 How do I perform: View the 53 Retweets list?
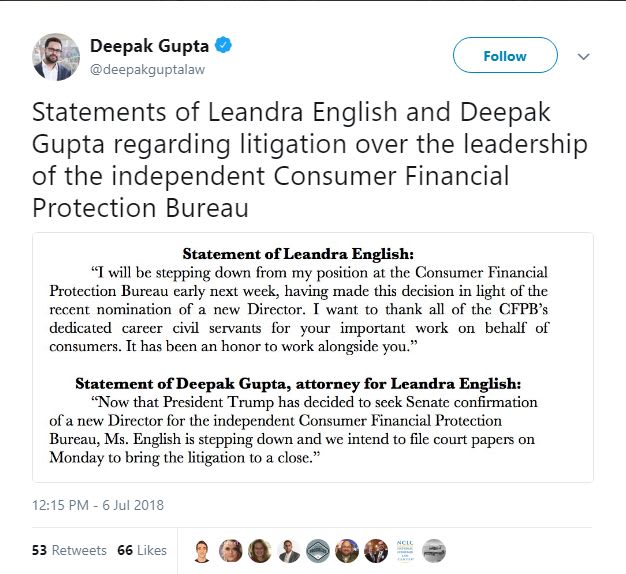70,550
